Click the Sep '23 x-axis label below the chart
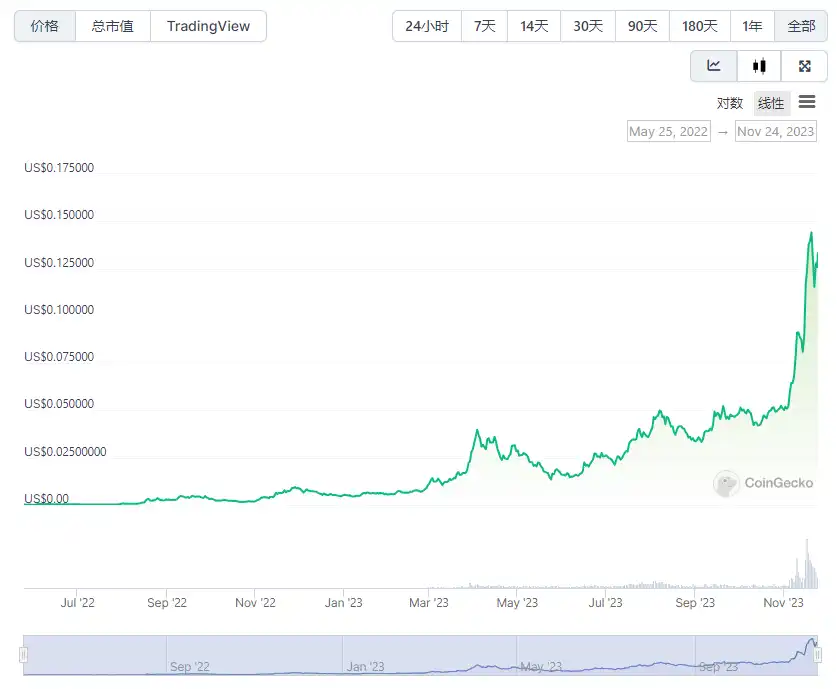 coord(695,603)
